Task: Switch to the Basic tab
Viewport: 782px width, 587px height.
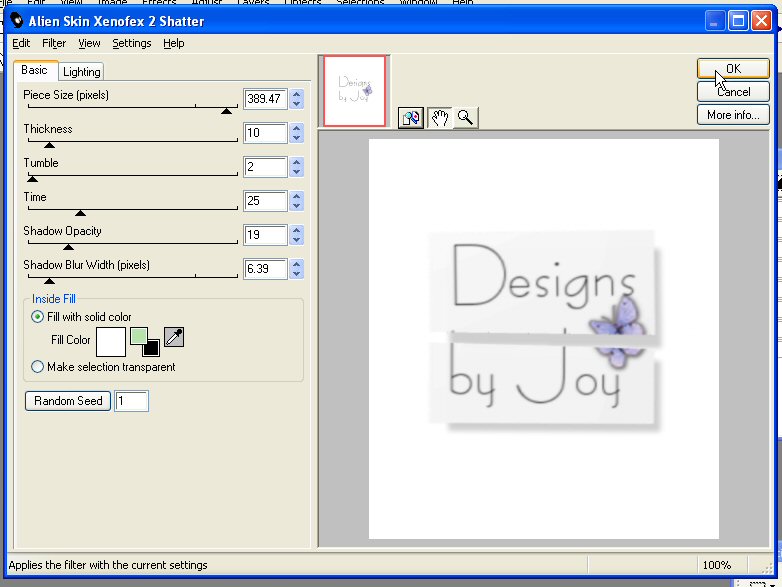Action: tap(34, 70)
